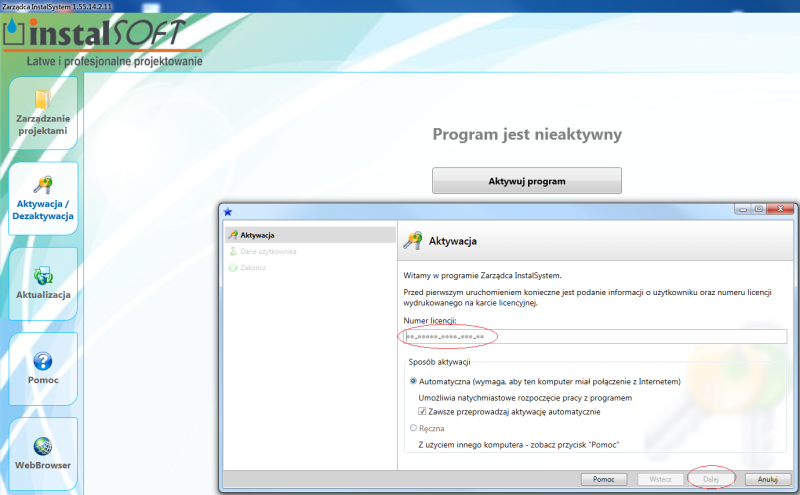Viewport: 800px width, 495px height.
Task: Close the activation dialog window
Action: point(781,209)
